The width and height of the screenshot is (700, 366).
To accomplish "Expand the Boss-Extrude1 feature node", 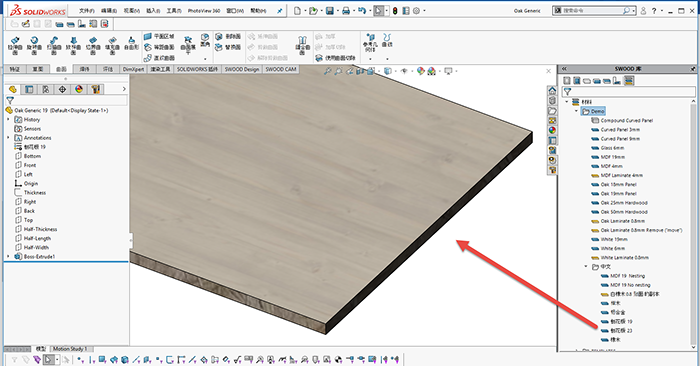I will (8, 257).
